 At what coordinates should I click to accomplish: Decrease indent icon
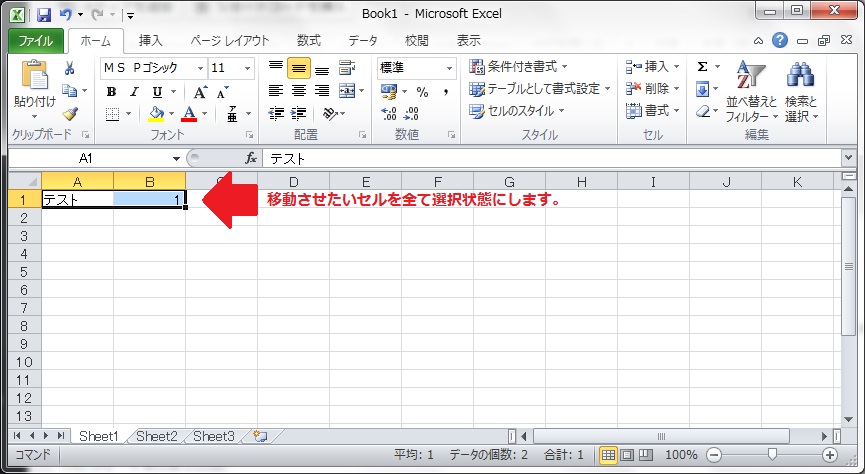click(276, 114)
